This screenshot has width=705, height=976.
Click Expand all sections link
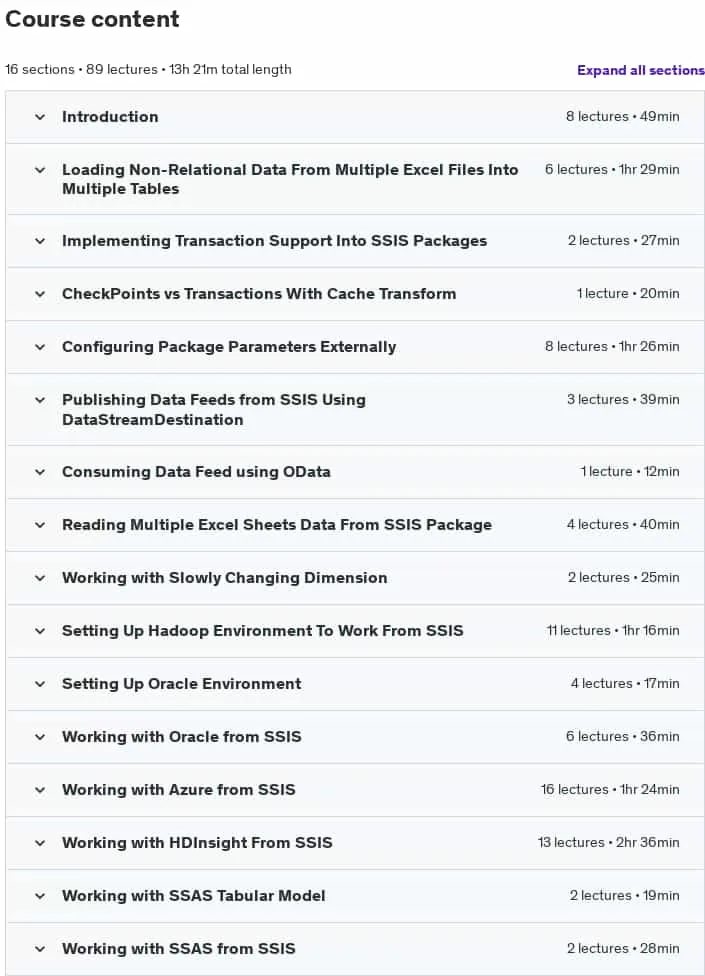[640, 70]
